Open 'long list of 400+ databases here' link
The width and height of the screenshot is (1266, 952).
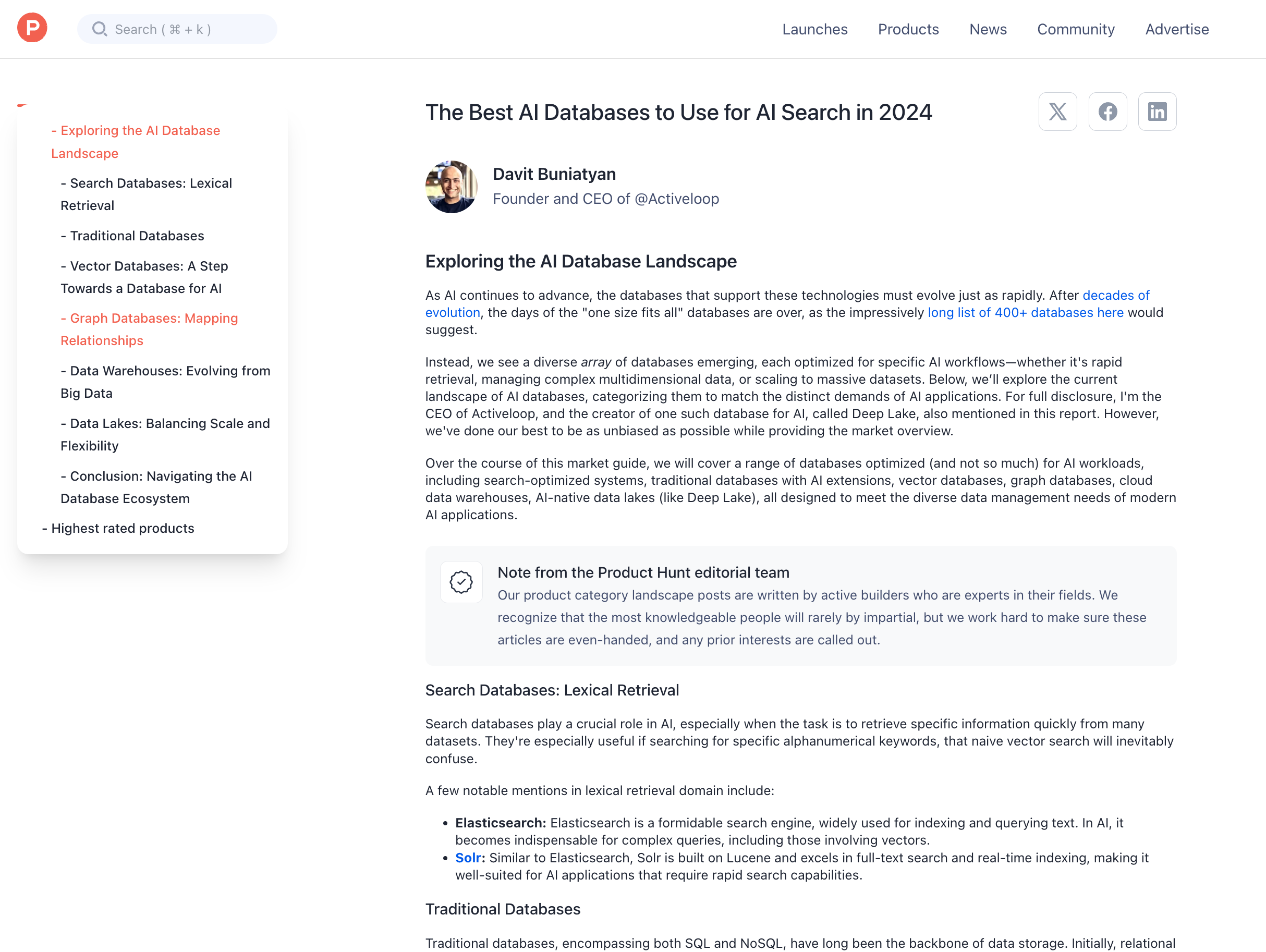click(1026, 312)
